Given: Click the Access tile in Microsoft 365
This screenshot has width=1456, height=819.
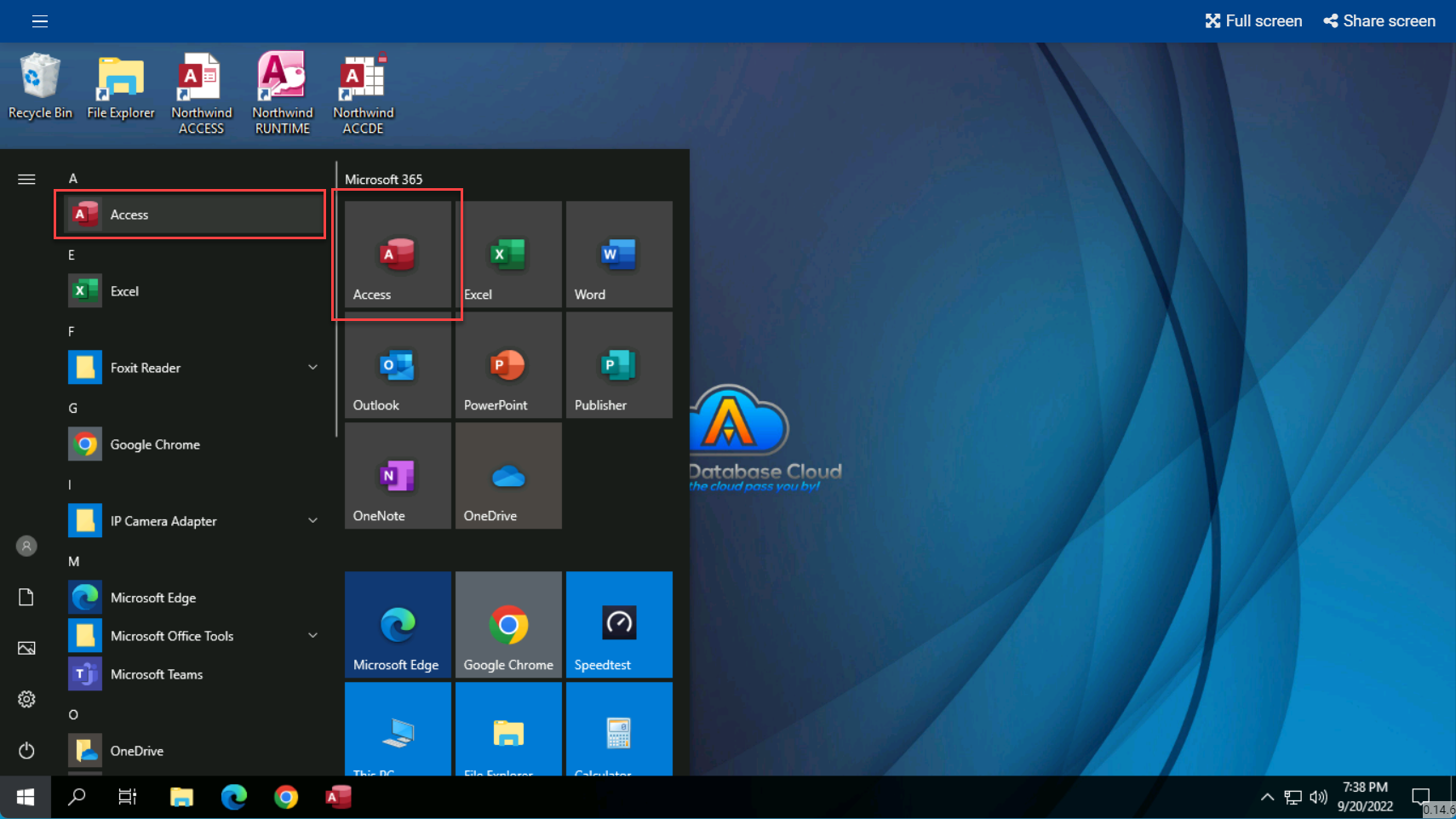Looking at the screenshot, I should (x=398, y=255).
